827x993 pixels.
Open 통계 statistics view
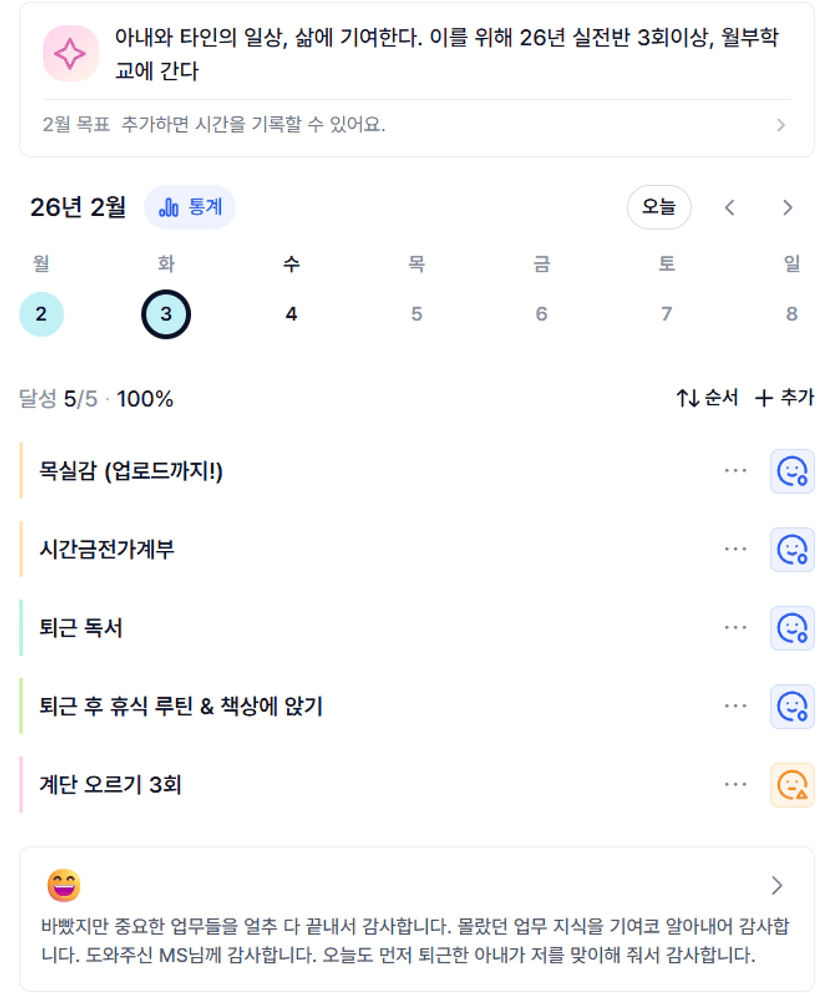click(x=190, y=207)
